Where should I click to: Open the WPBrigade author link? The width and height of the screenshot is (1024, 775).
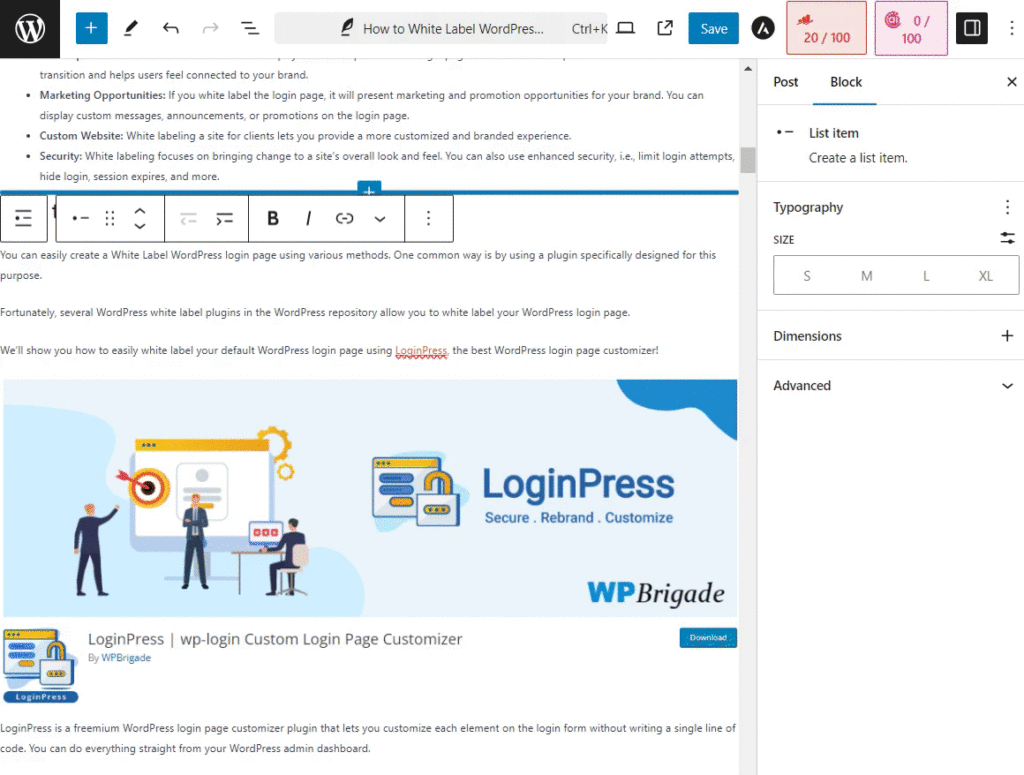click(x=126, y=657)
